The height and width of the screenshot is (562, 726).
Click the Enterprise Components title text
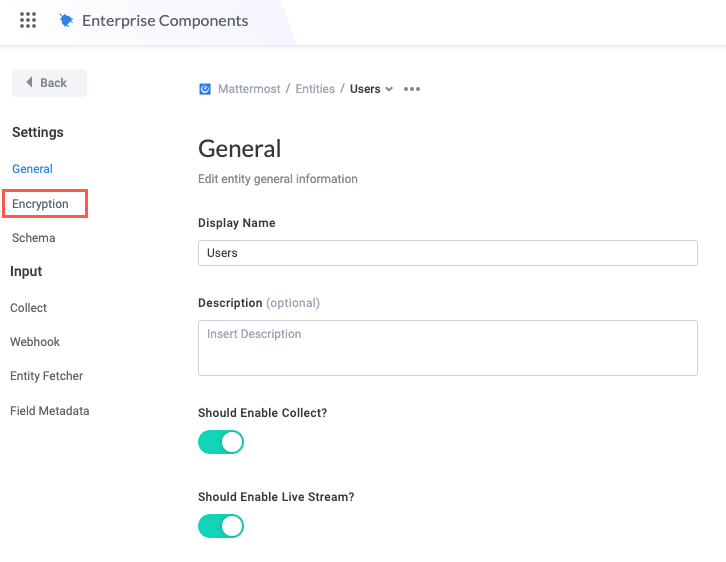[x=165, y=21]
